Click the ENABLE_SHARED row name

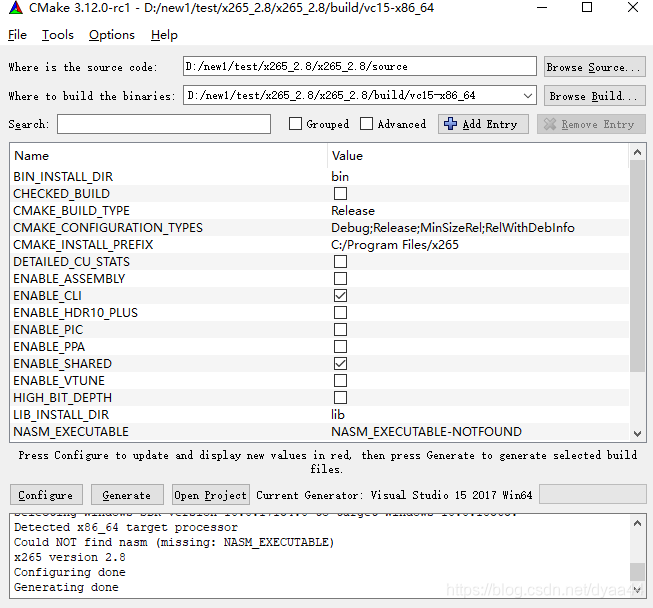click(62, 364)
